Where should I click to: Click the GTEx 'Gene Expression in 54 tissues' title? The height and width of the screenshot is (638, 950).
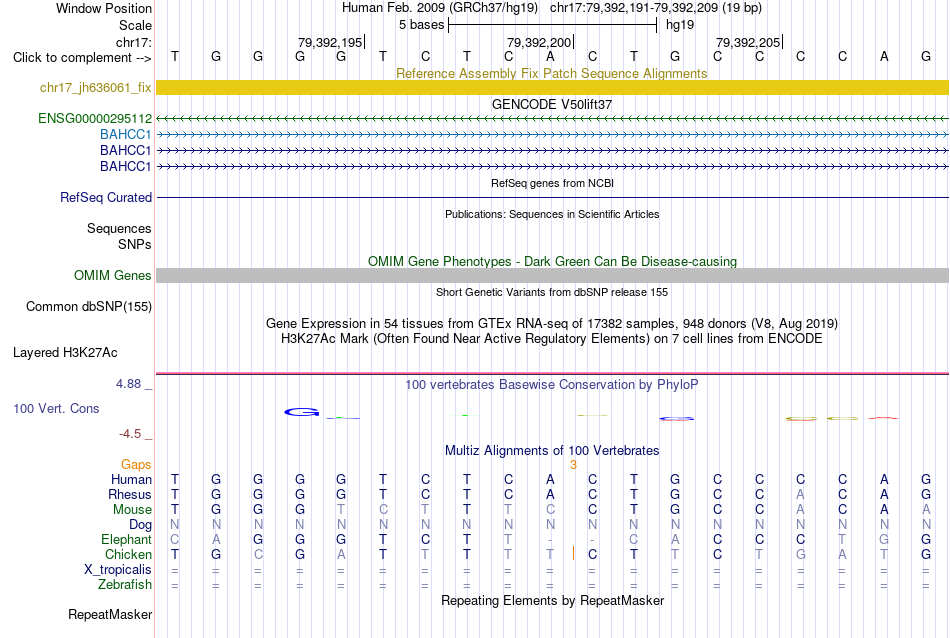pyautogui.click(x=552, y=324)
